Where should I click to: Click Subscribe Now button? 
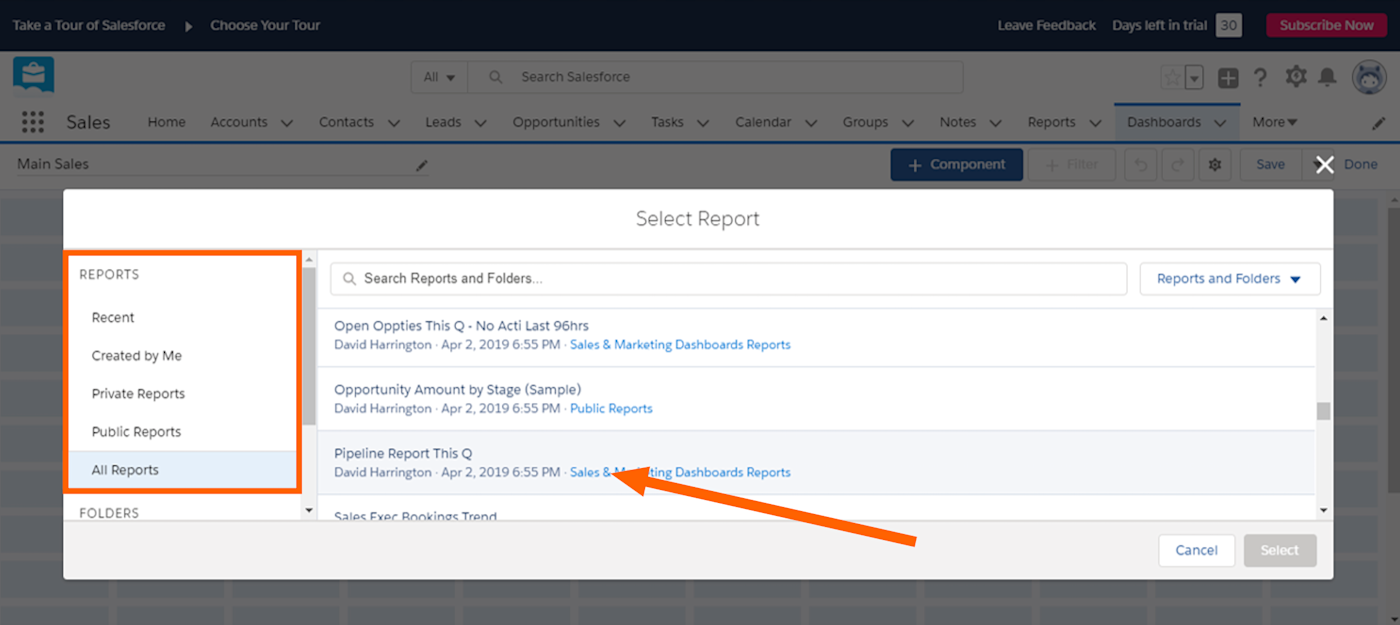1326,25
